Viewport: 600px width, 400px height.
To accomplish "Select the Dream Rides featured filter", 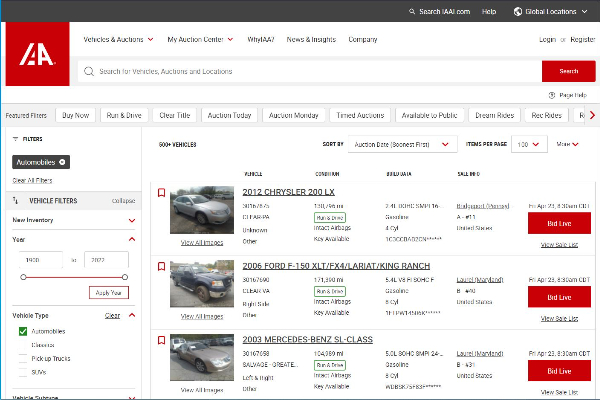I will click(x=494, y=115).
